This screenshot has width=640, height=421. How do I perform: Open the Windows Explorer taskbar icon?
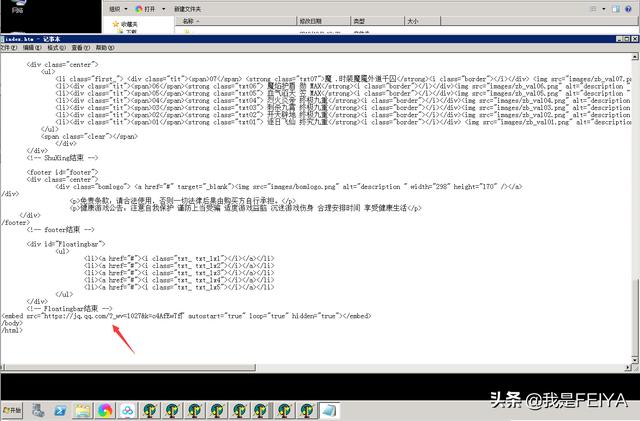(x=82, y=410)
